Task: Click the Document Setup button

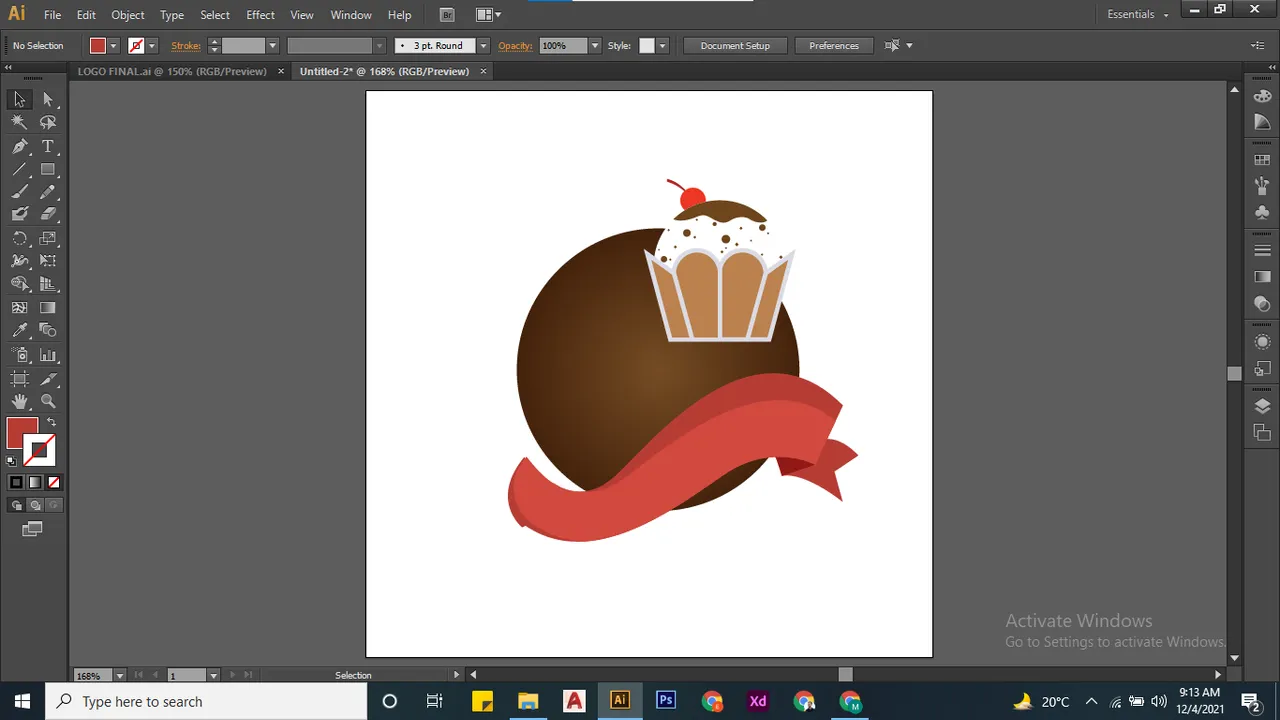Action: (735, 46)
